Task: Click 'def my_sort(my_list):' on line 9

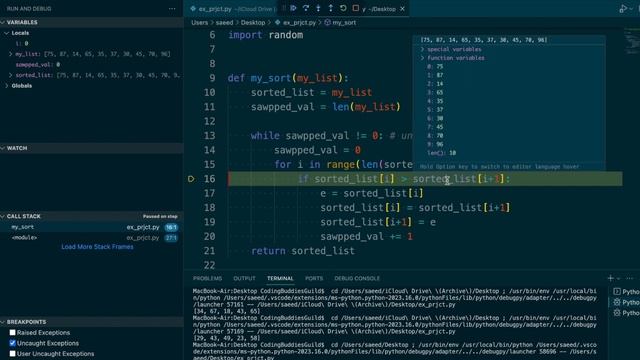Action: click(x=288, y=78)
